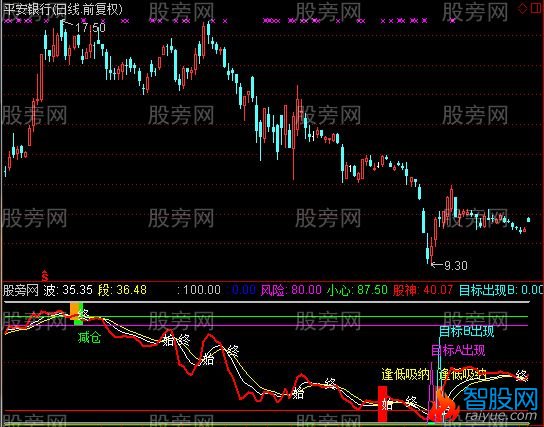Screen dimensions: 544x427
Task: Click the 9.30 low price label
Action: pos(456,266)
